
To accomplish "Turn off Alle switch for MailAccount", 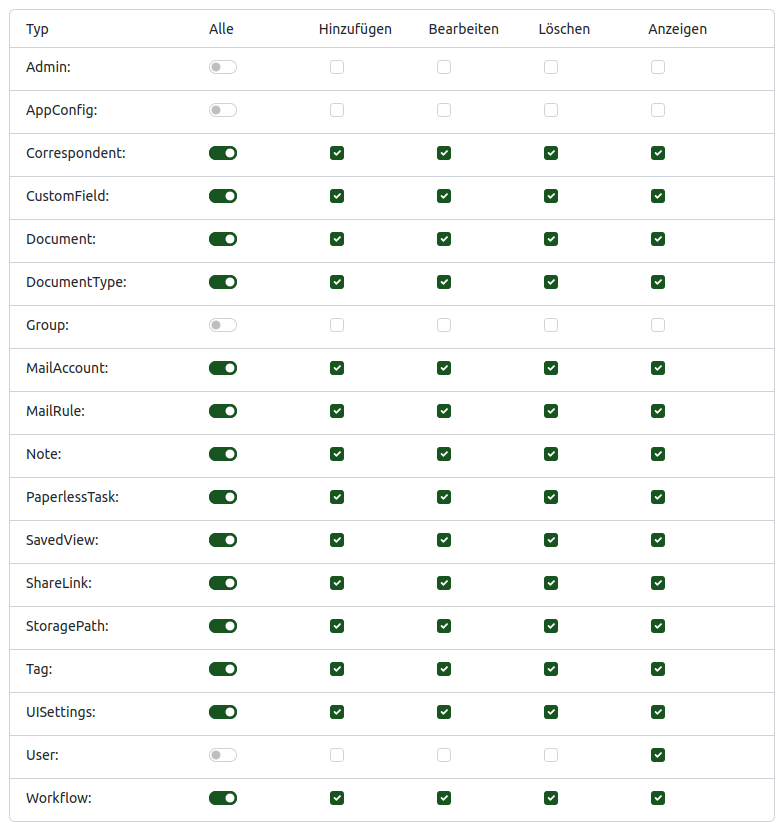I will (223, 368).
